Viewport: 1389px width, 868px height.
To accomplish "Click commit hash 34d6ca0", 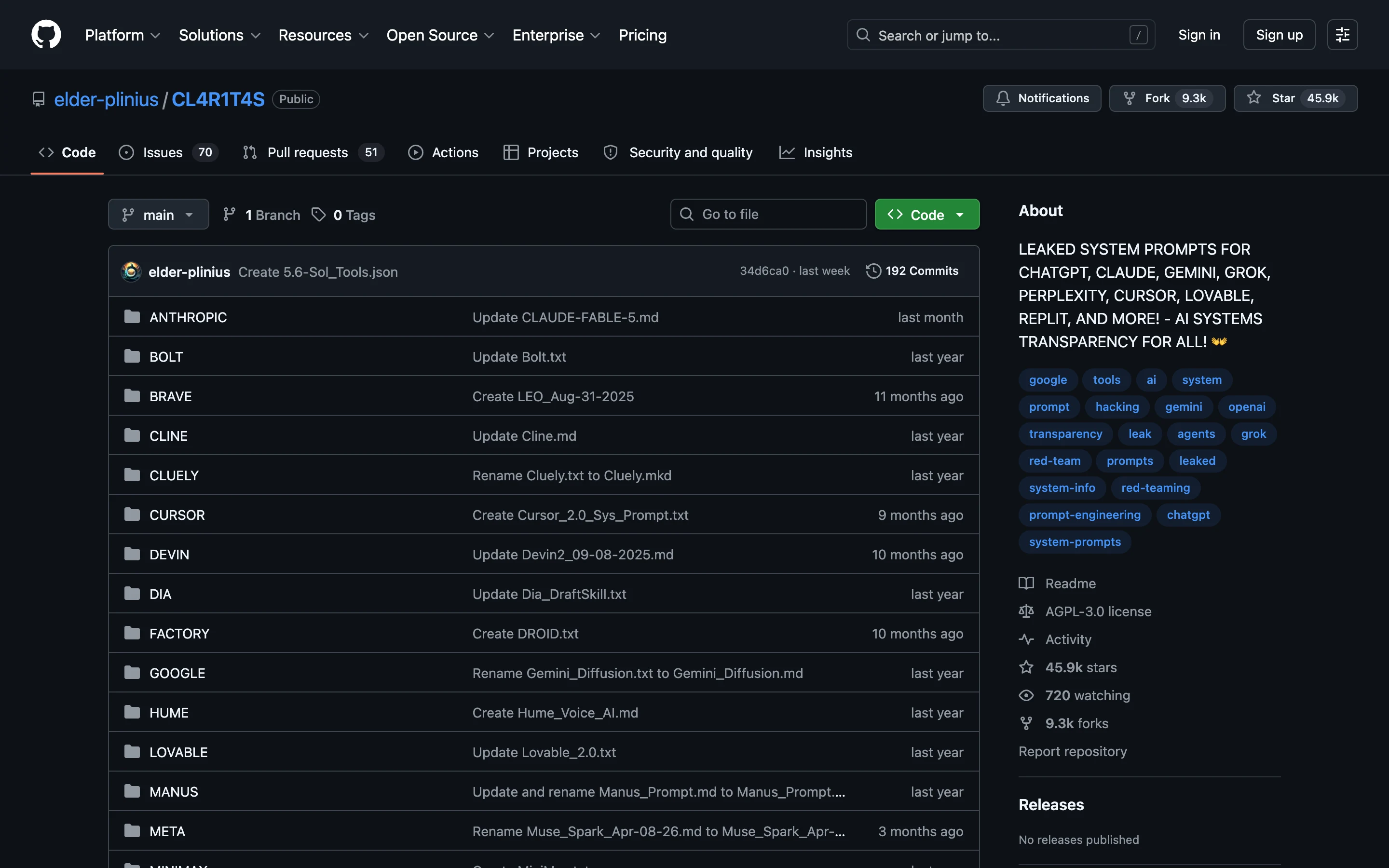I will [764, 271].
